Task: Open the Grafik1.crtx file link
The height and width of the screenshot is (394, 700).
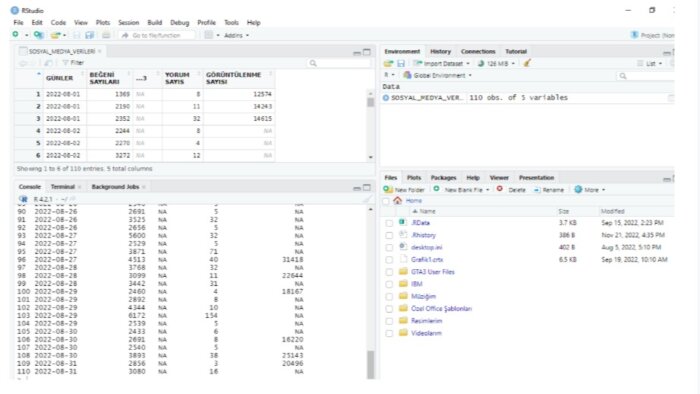Action: pos(427,260)
